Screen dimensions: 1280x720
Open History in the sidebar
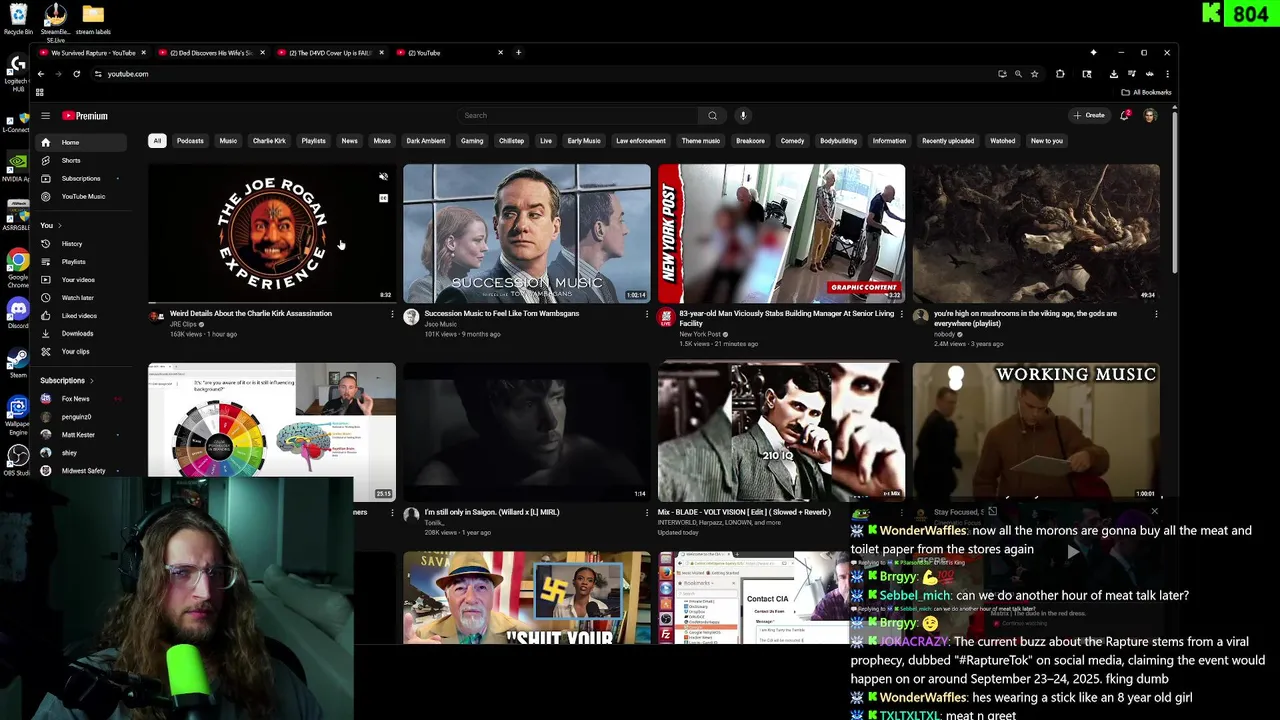click(x=71, y=244)
